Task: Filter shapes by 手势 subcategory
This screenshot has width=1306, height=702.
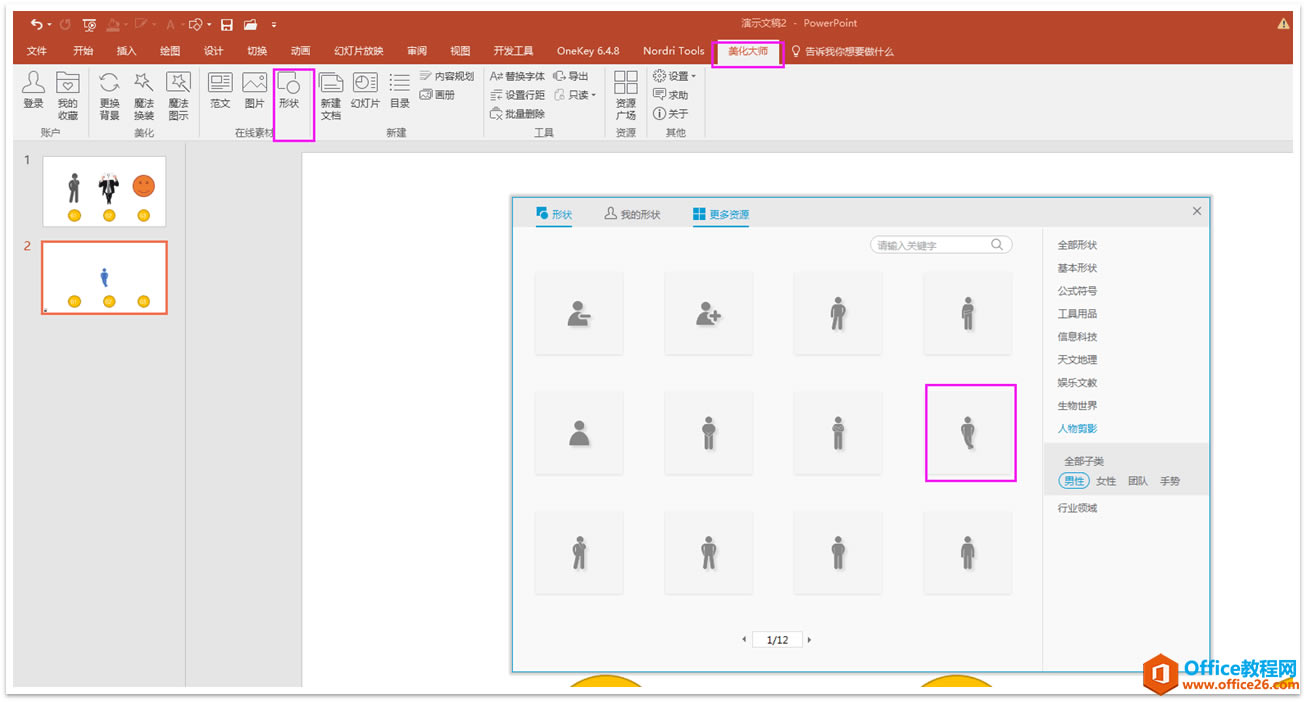Action: pyautogui.click(x=1170, y=481)
